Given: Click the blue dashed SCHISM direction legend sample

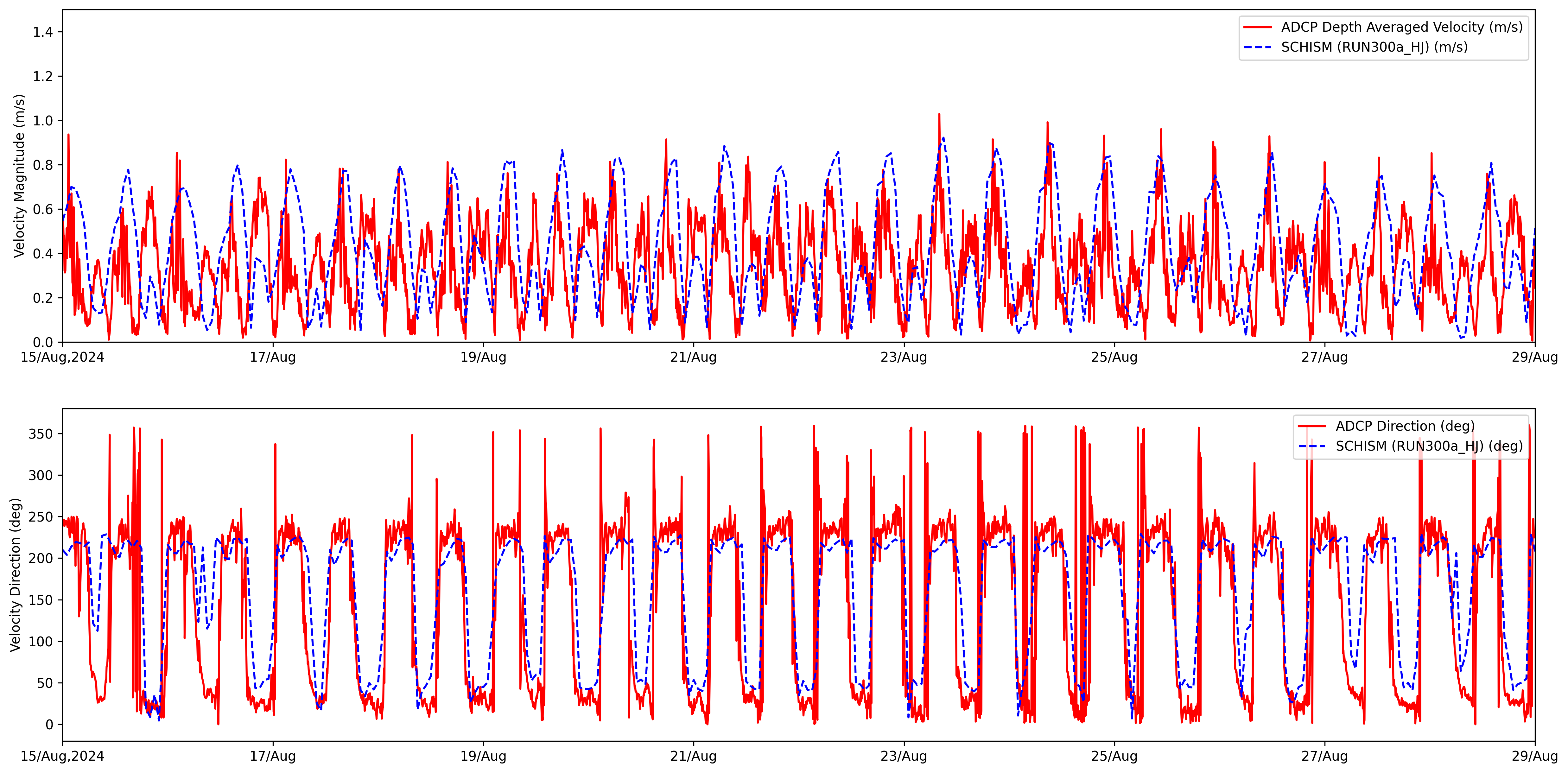Looking at the screenshot, I should pos(1312,446).
